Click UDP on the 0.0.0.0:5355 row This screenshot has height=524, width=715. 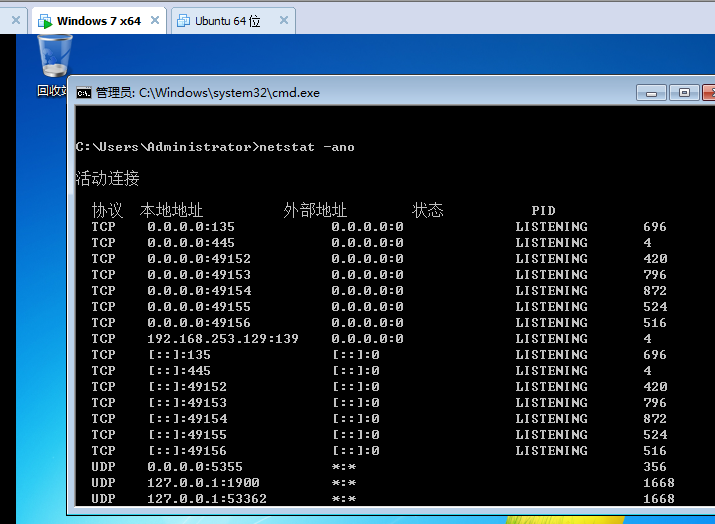pos(104,467)
